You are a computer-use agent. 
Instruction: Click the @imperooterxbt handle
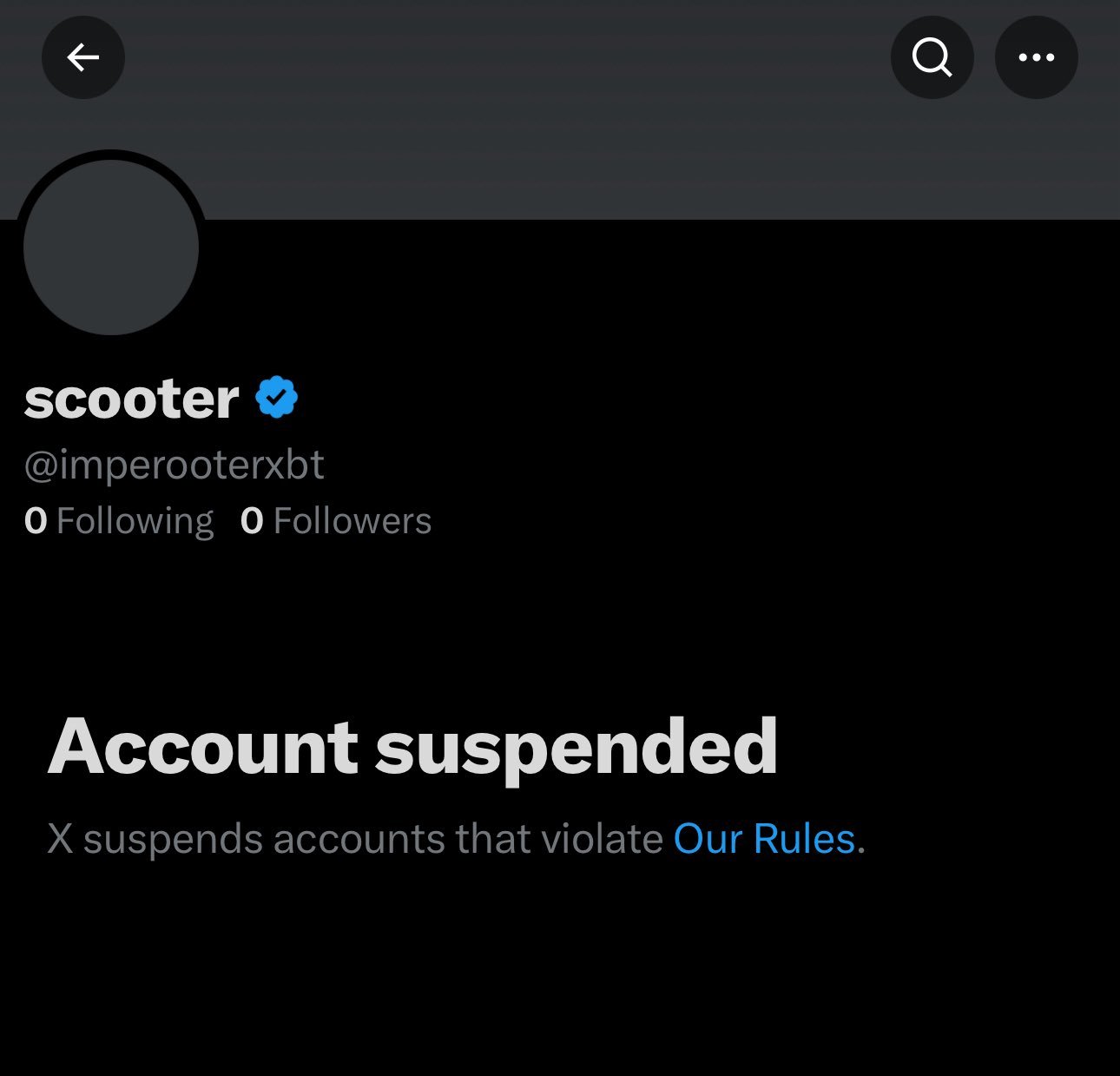coord(174,465)
